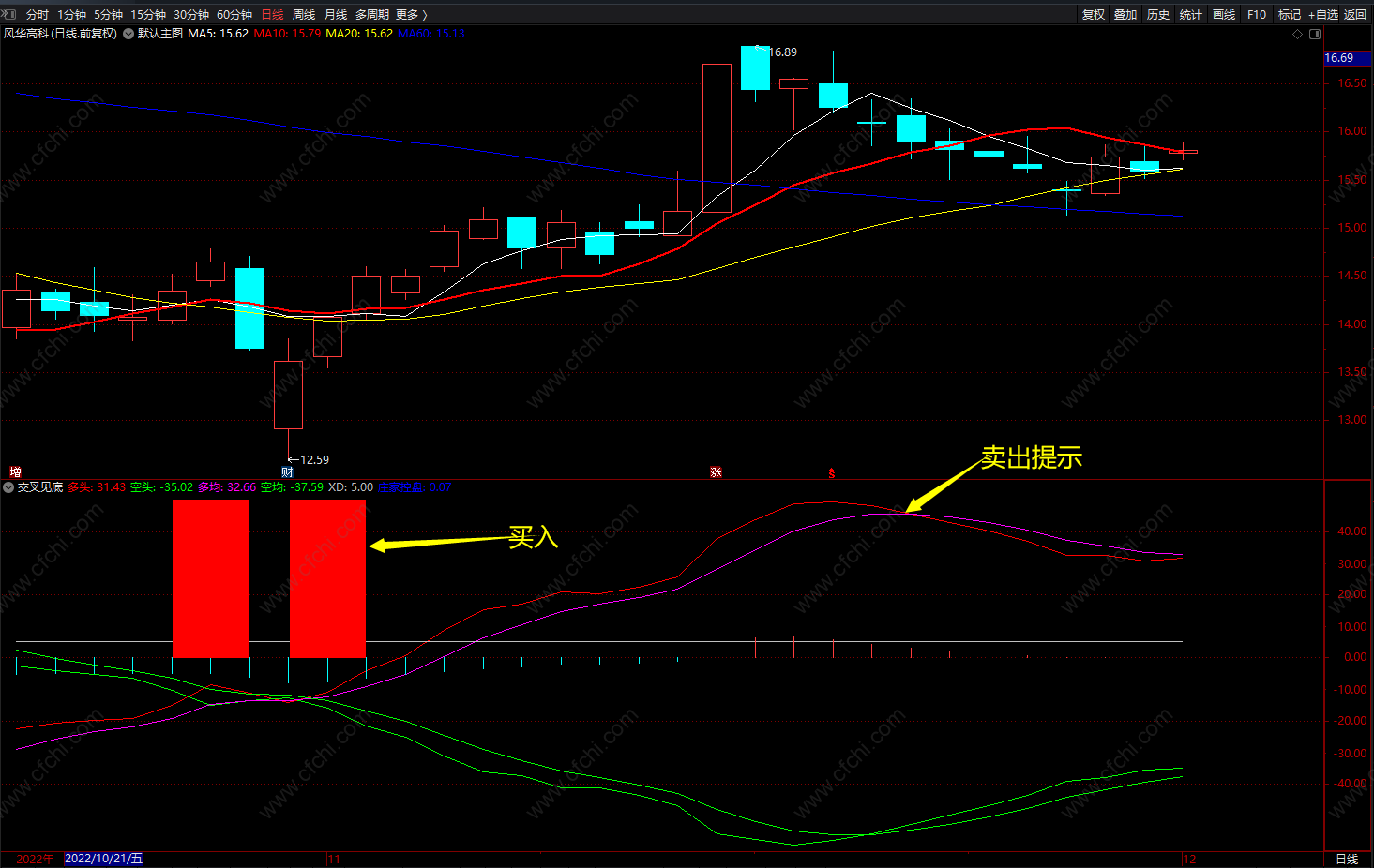Image resolution: width=1374 pixels, height=868 pixels.
Task: Switch to the 周线 weekly chart
Action: pyautogui.click(x=304, y=14)
